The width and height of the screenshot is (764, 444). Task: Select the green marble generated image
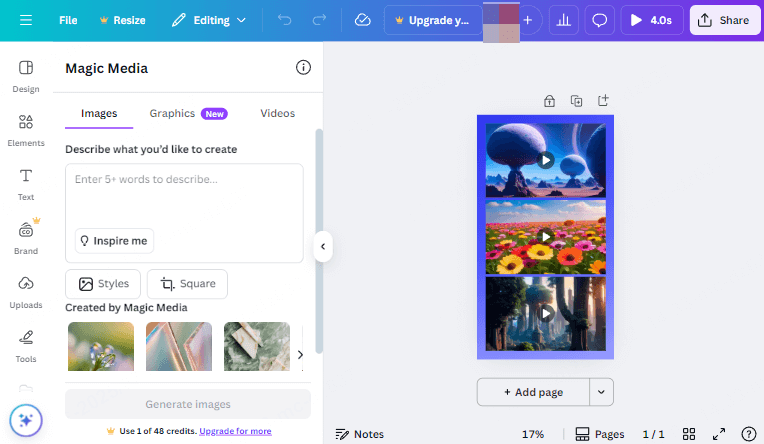click(x=257, y=347)
